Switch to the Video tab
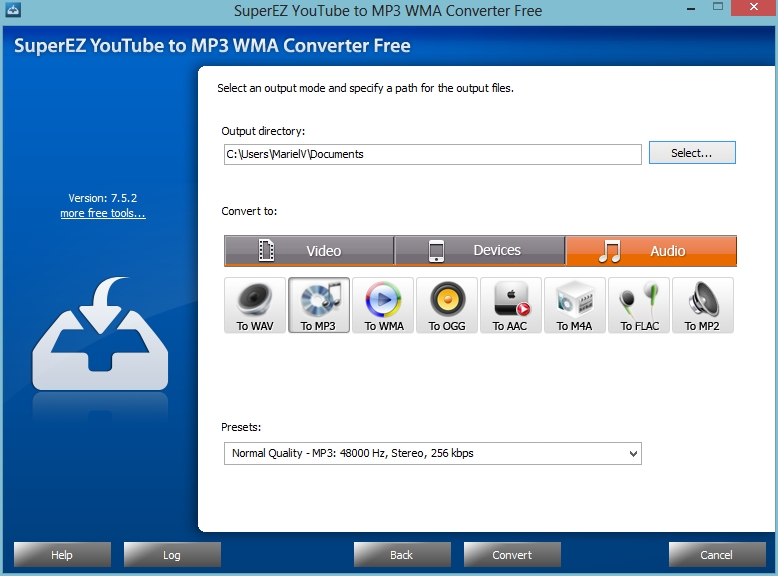 (309, 251)
